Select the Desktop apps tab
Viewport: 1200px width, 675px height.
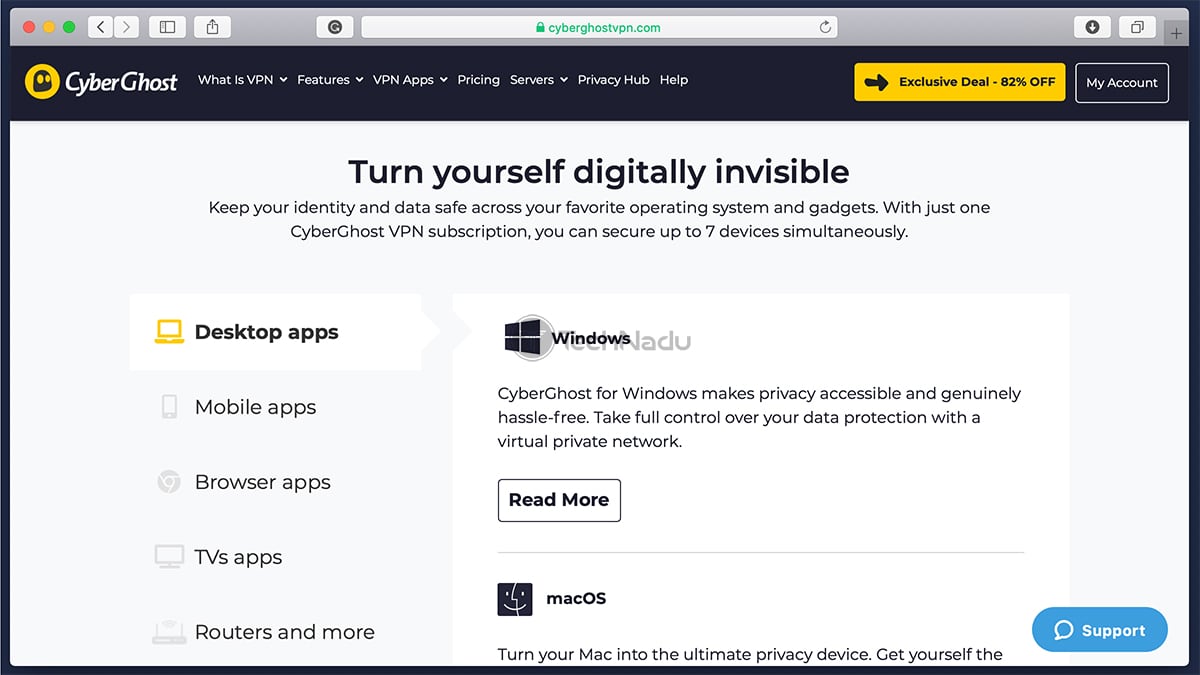tap(276, 332)
